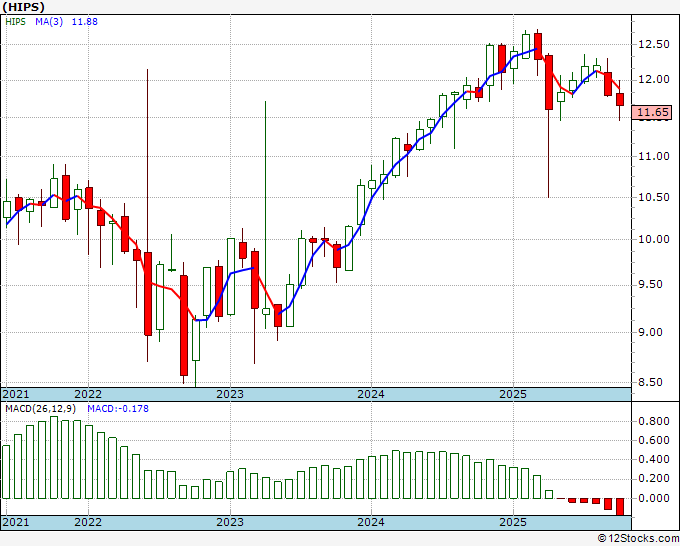This screenshot has width=680, height=546.
Task: Select 2023 on the MACD panel timeline
Action: (230, 522)
